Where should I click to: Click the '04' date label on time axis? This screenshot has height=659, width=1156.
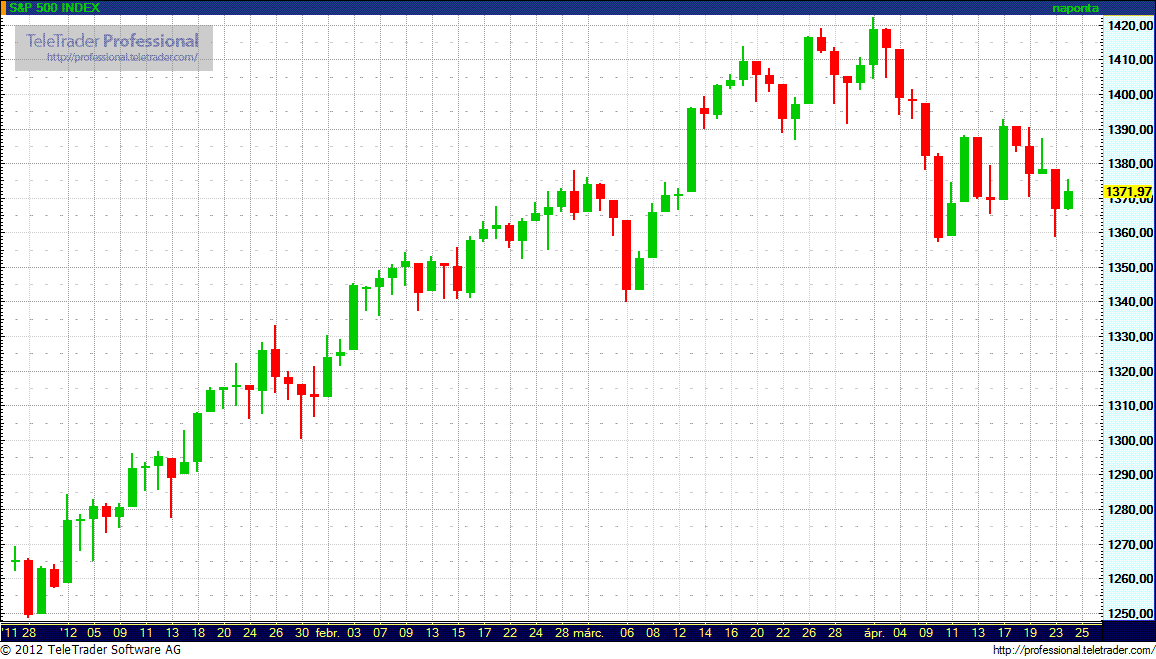(x=900, y=632)
